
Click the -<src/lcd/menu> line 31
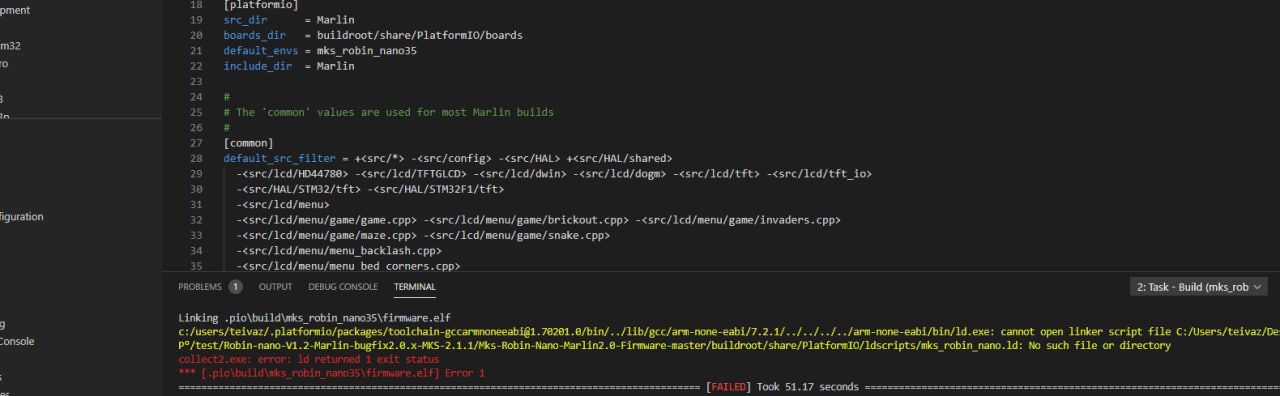283,204
